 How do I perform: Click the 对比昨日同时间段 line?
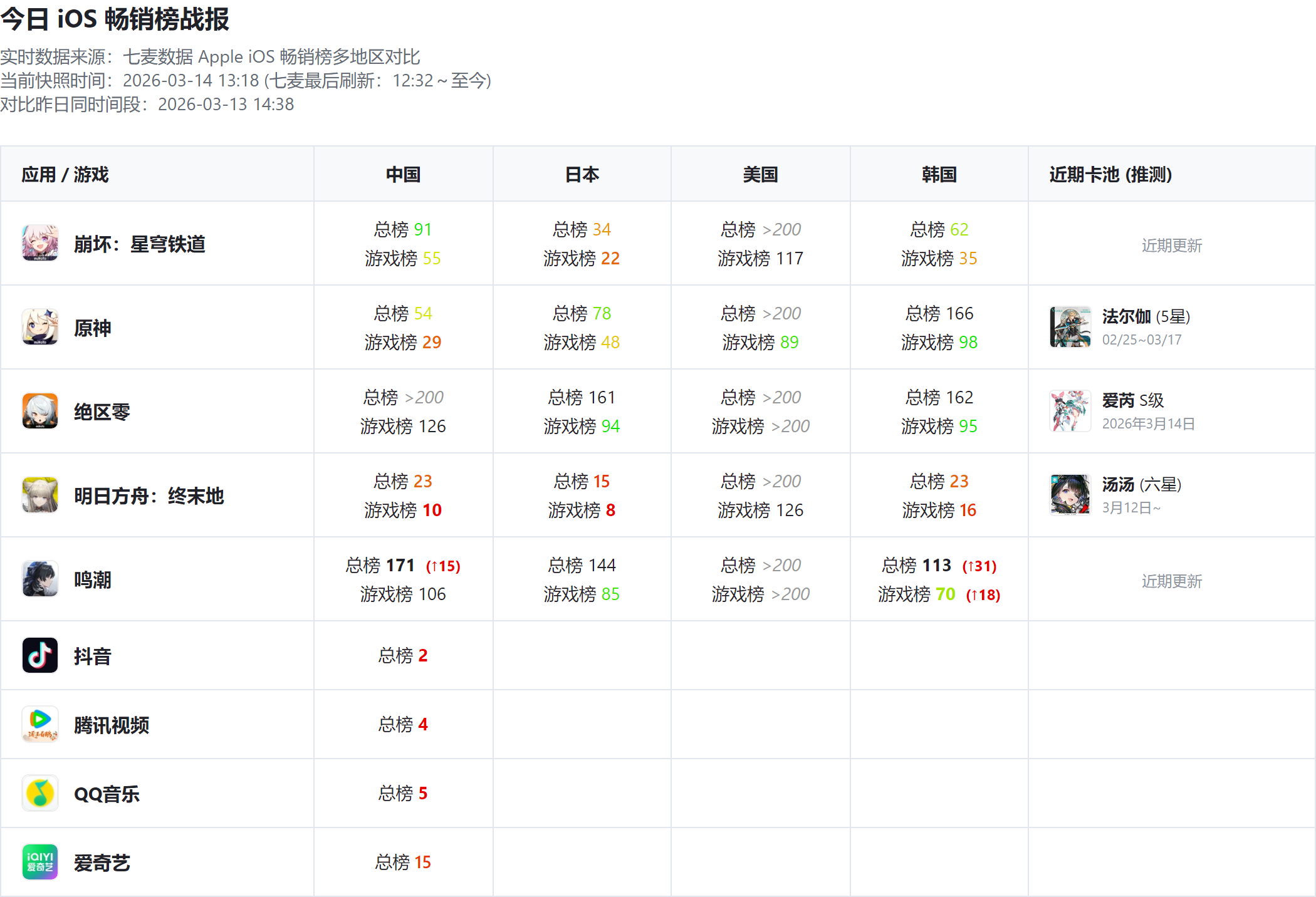pyautogui.click(x=147, y=105)
